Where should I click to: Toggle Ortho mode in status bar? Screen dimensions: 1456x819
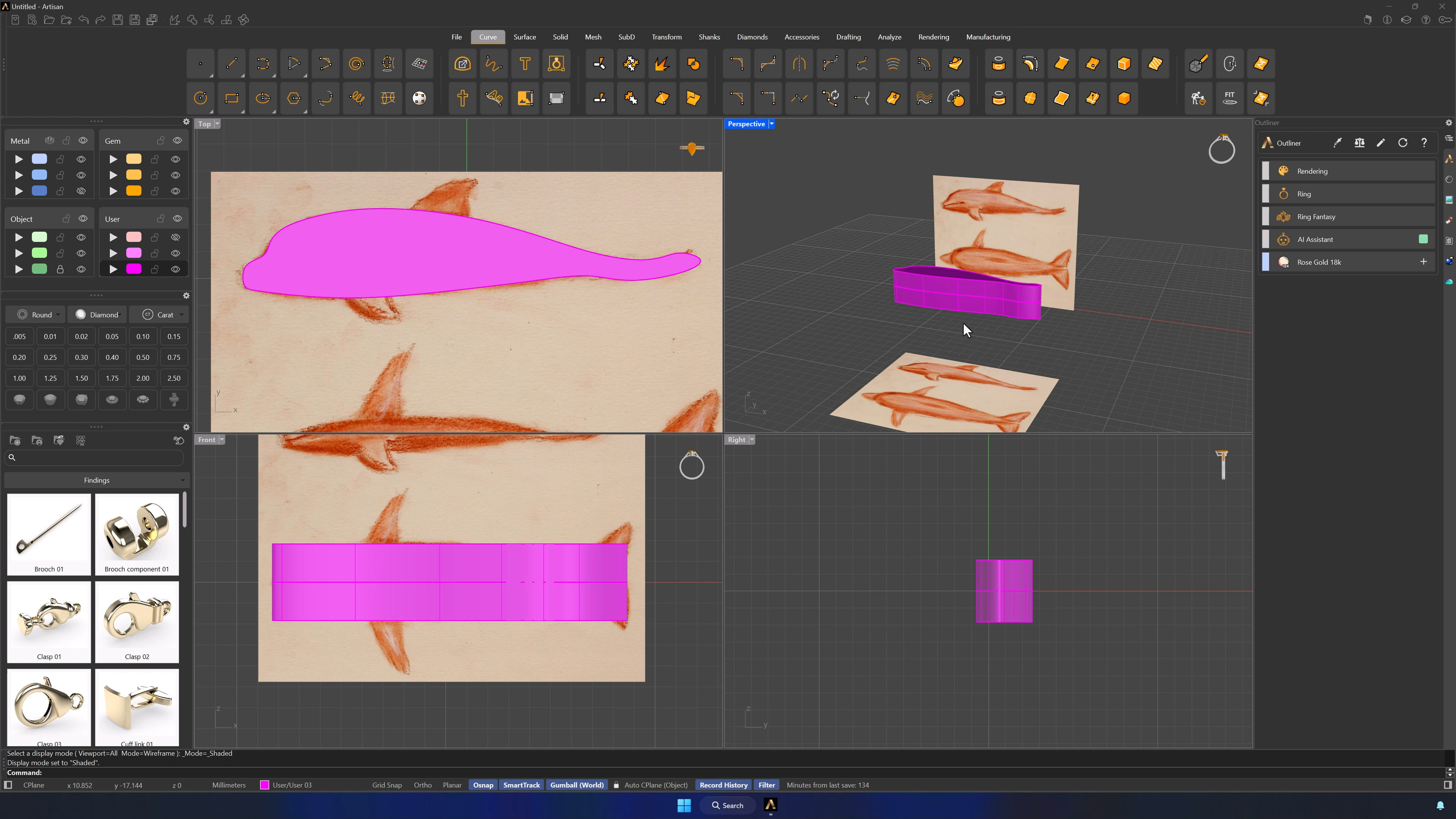(422, 785)
